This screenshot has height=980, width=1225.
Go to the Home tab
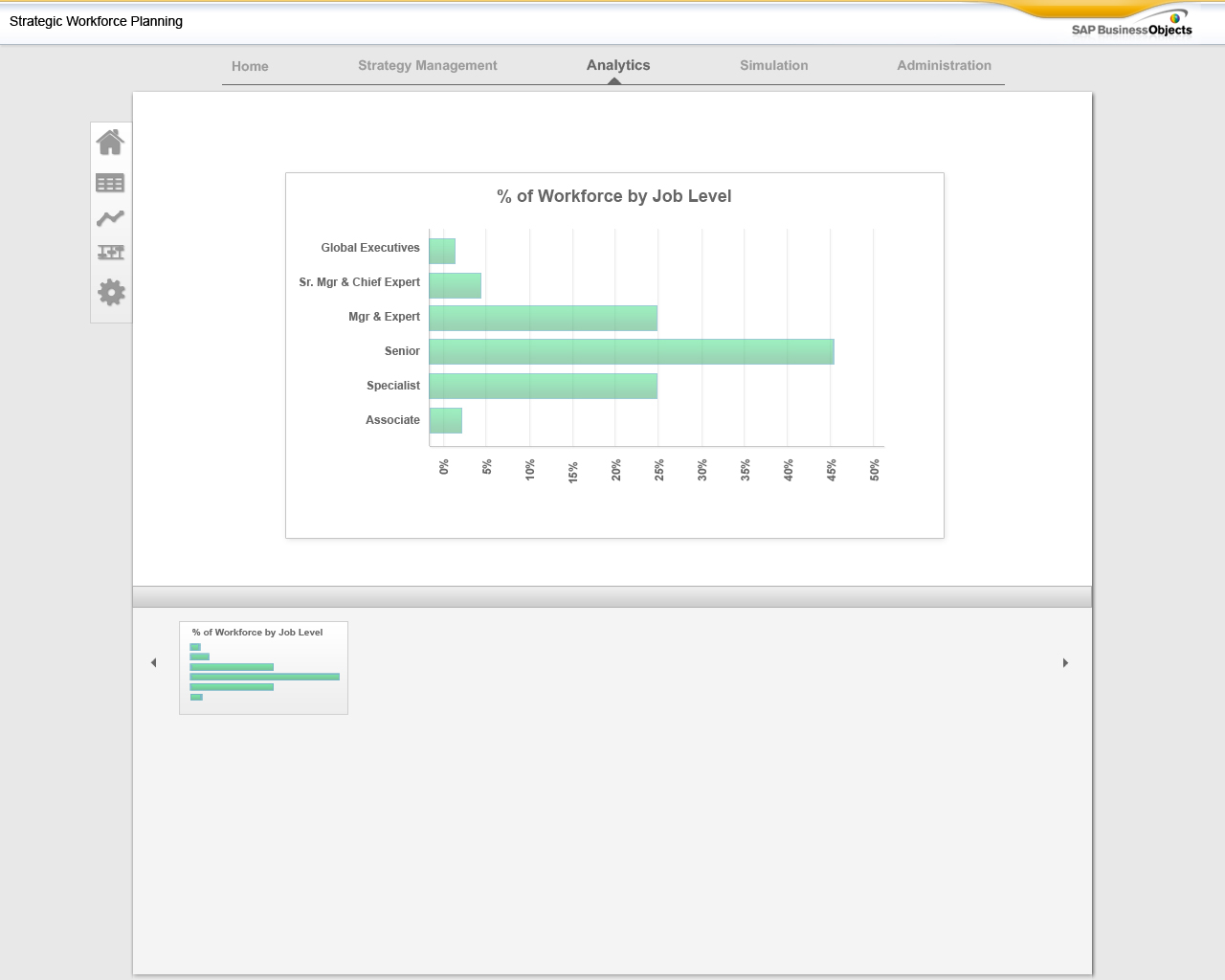click(x=250, y=66)
